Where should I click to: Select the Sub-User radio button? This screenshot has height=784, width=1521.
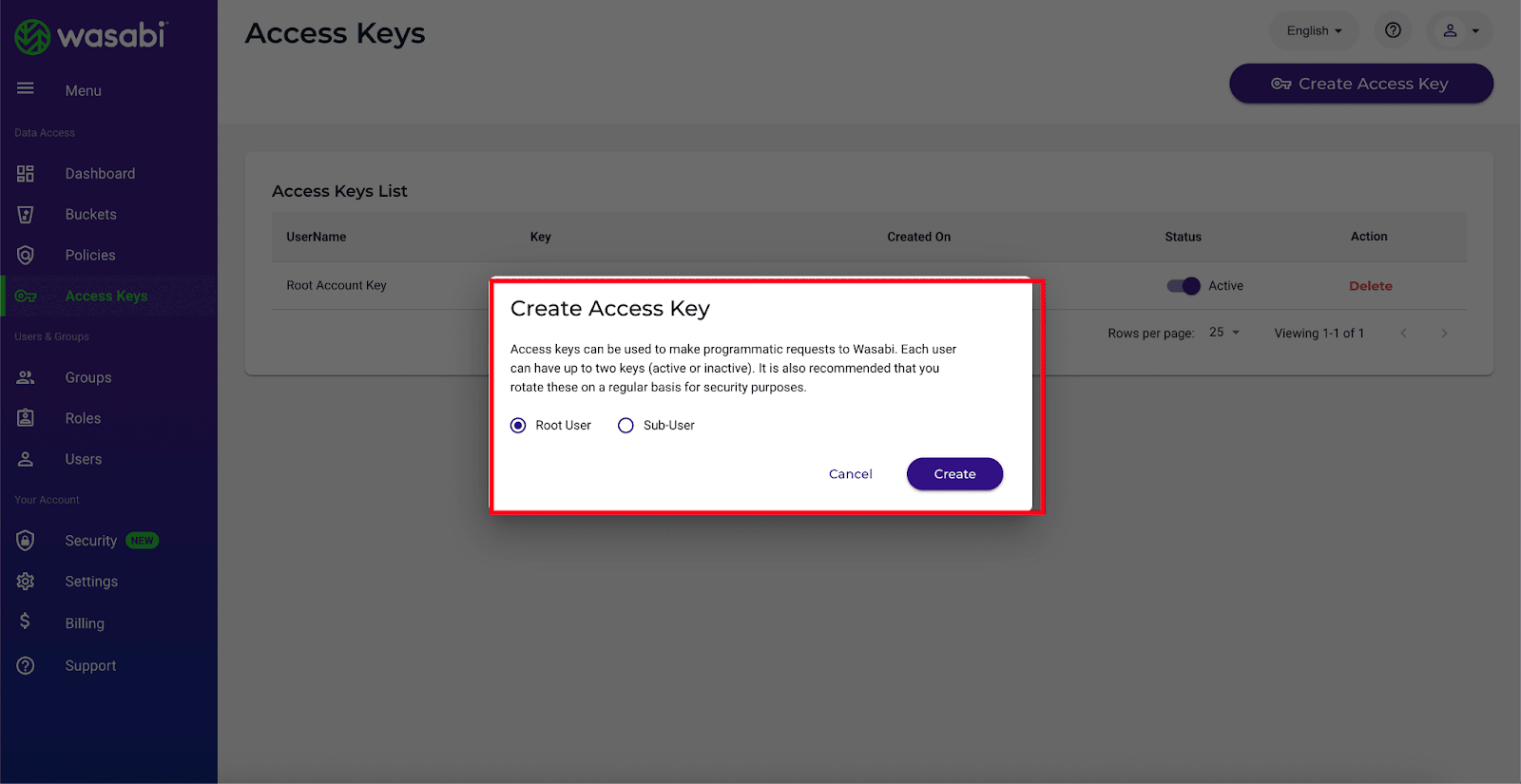626,426
